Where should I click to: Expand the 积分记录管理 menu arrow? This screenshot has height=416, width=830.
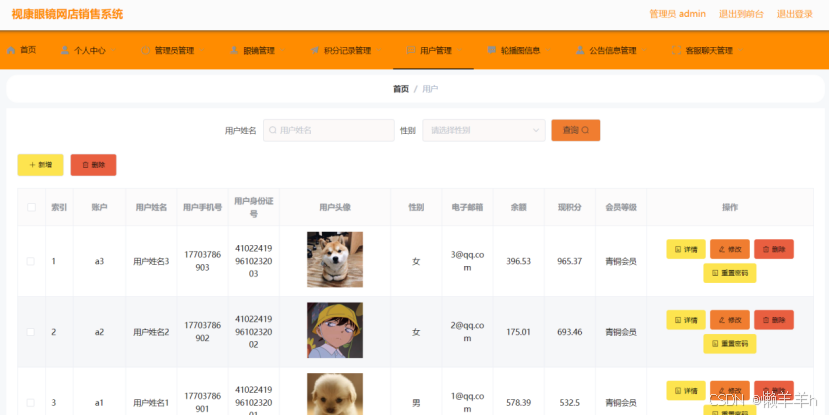pyautogui.click(x=378, y=50)
